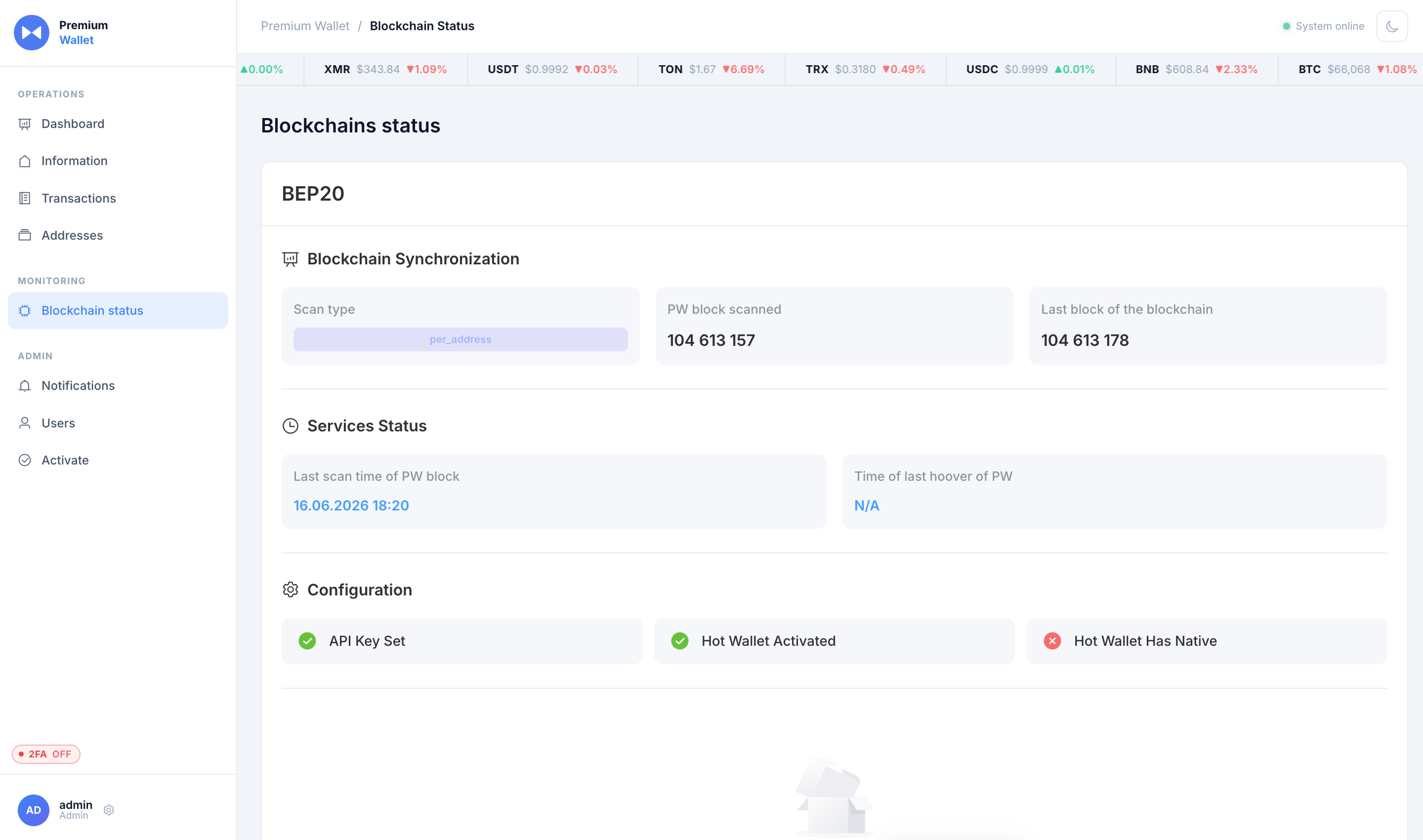Click the Hot Wallet Activated green check icon
The width and height of the screenshot is (1423, 840).
click(680, 641)
